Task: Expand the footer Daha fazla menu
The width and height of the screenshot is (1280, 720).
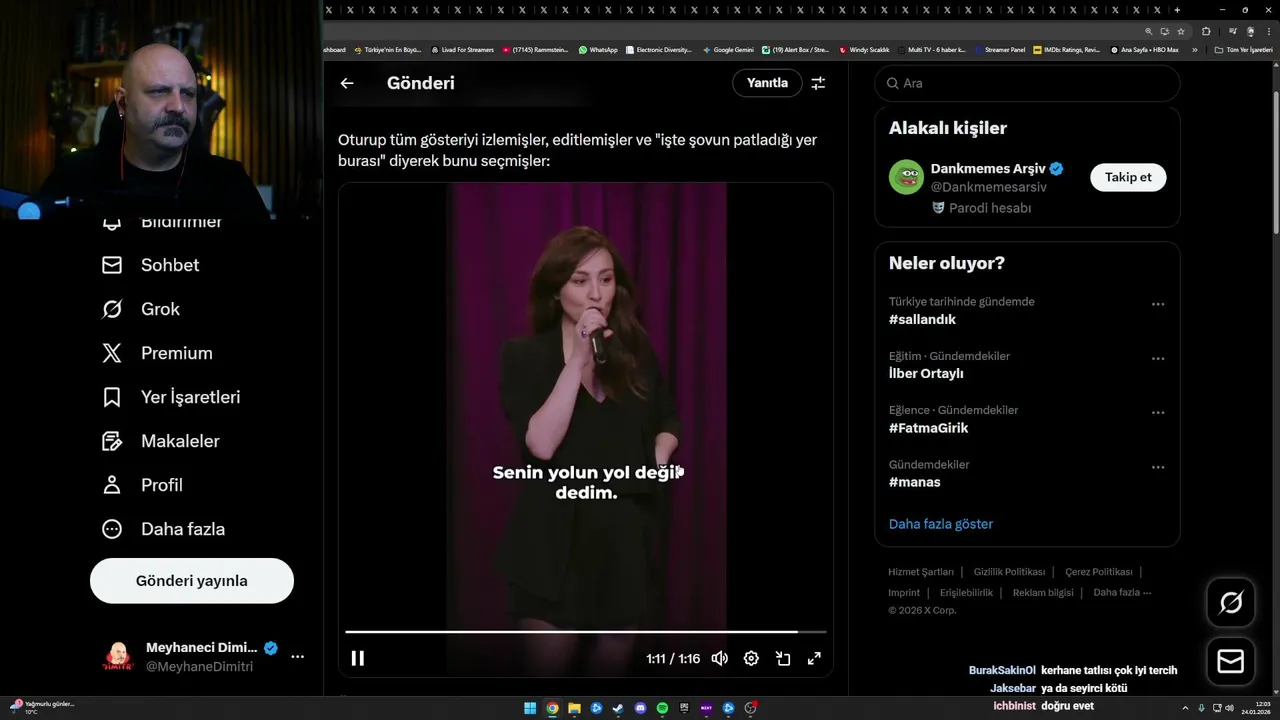Action: 1122,592
